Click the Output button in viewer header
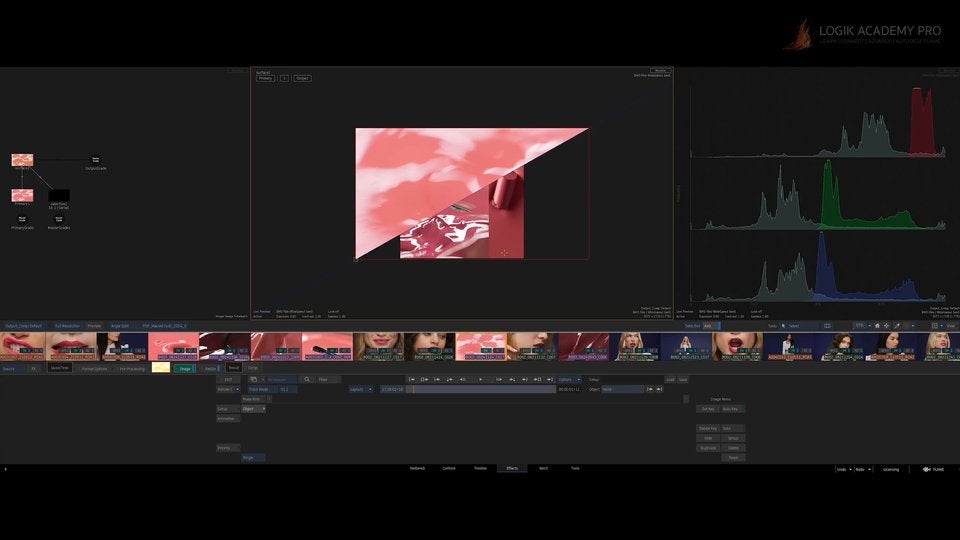 [302, 78]
